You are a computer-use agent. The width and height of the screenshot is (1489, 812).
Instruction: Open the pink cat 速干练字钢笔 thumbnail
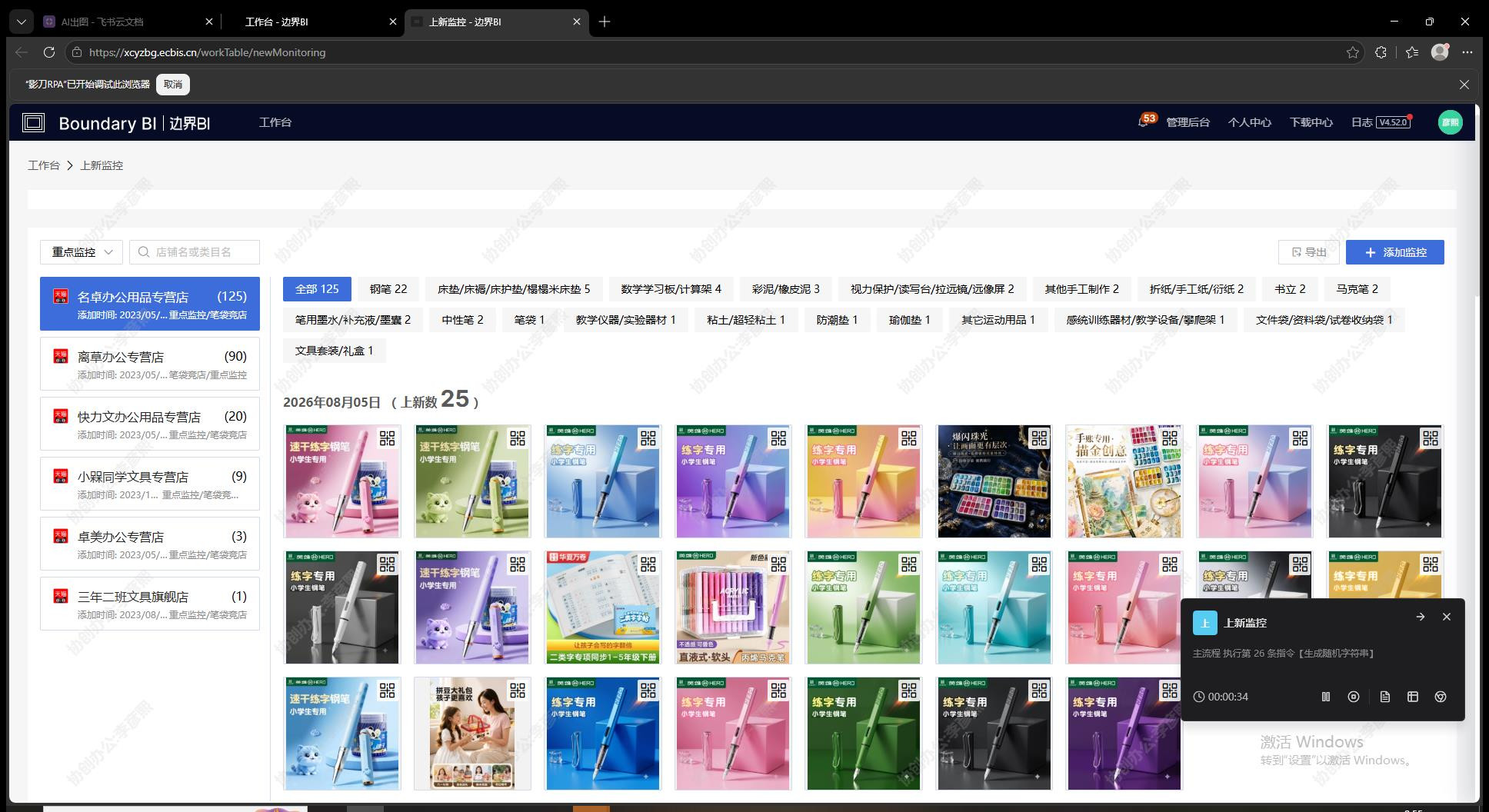(x=342, y=481)
